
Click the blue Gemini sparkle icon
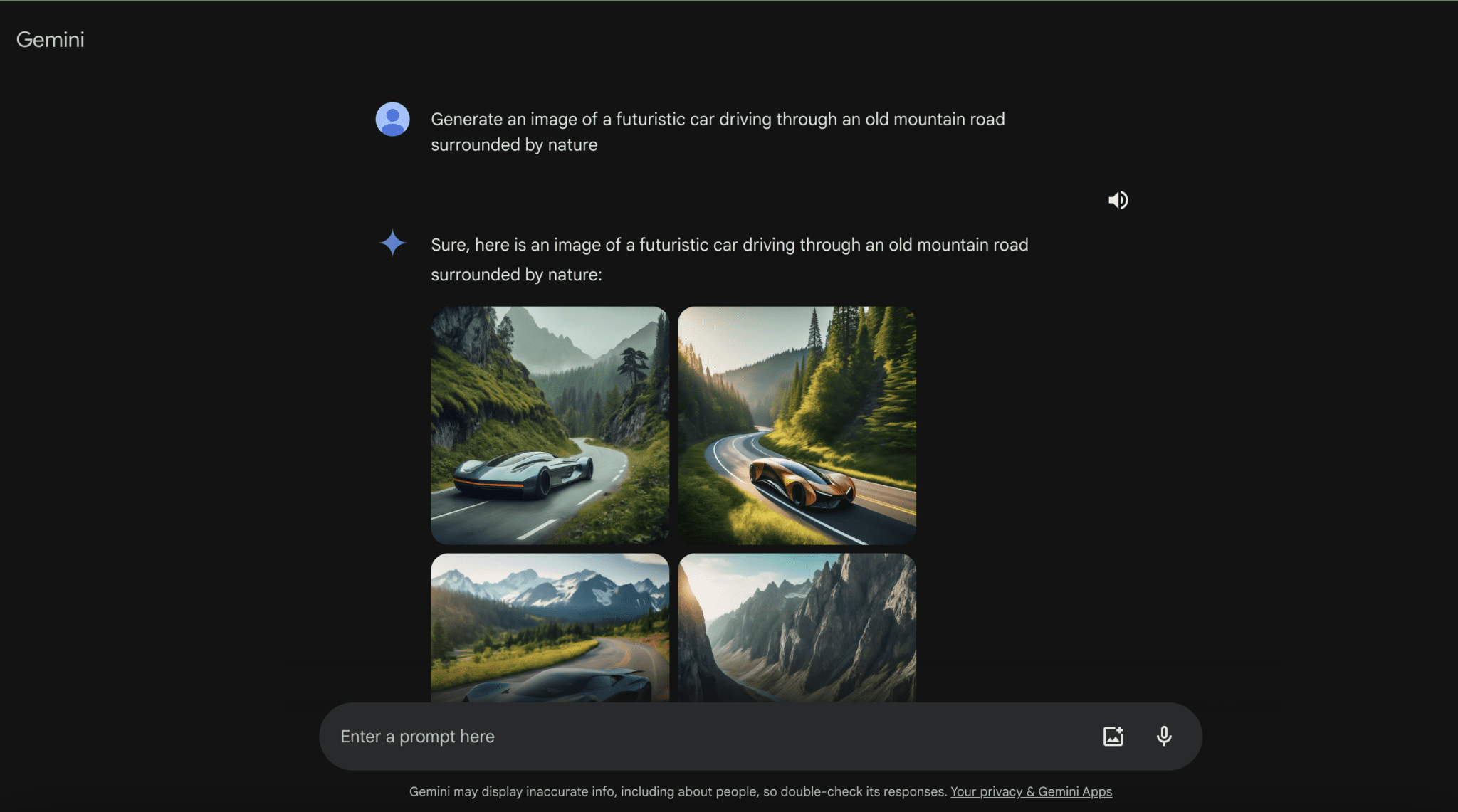392,243
